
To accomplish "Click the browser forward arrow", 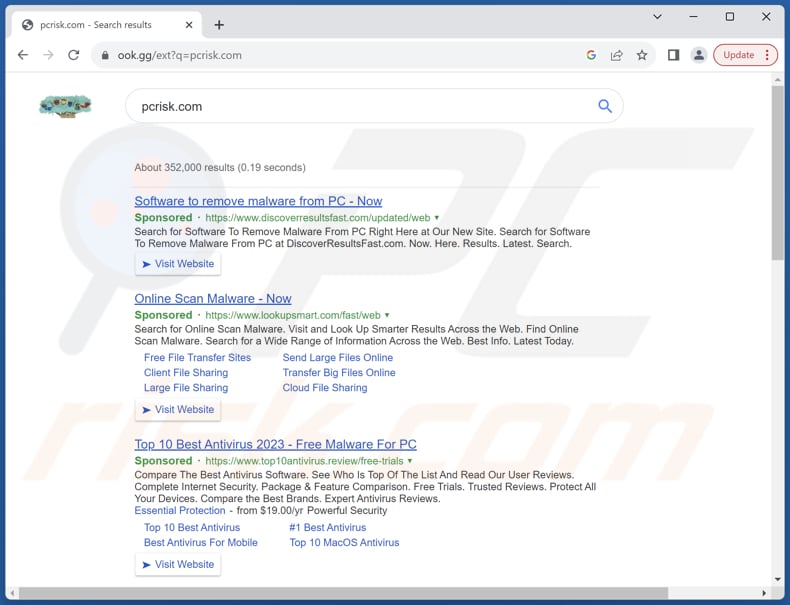I will (48, 55).
